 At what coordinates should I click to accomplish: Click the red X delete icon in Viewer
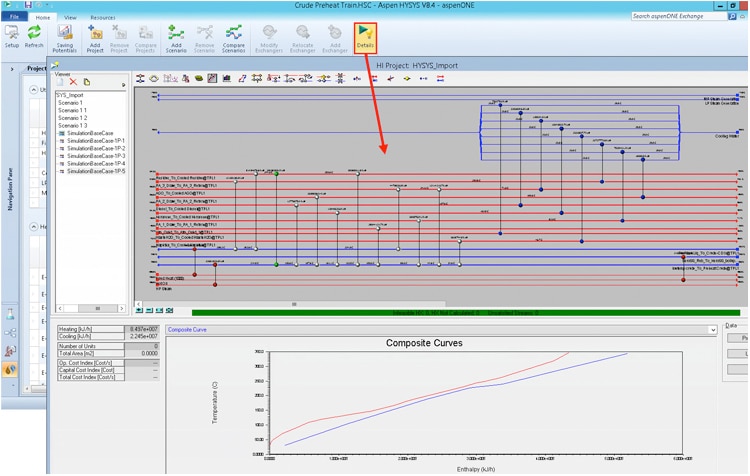point(73,82)
